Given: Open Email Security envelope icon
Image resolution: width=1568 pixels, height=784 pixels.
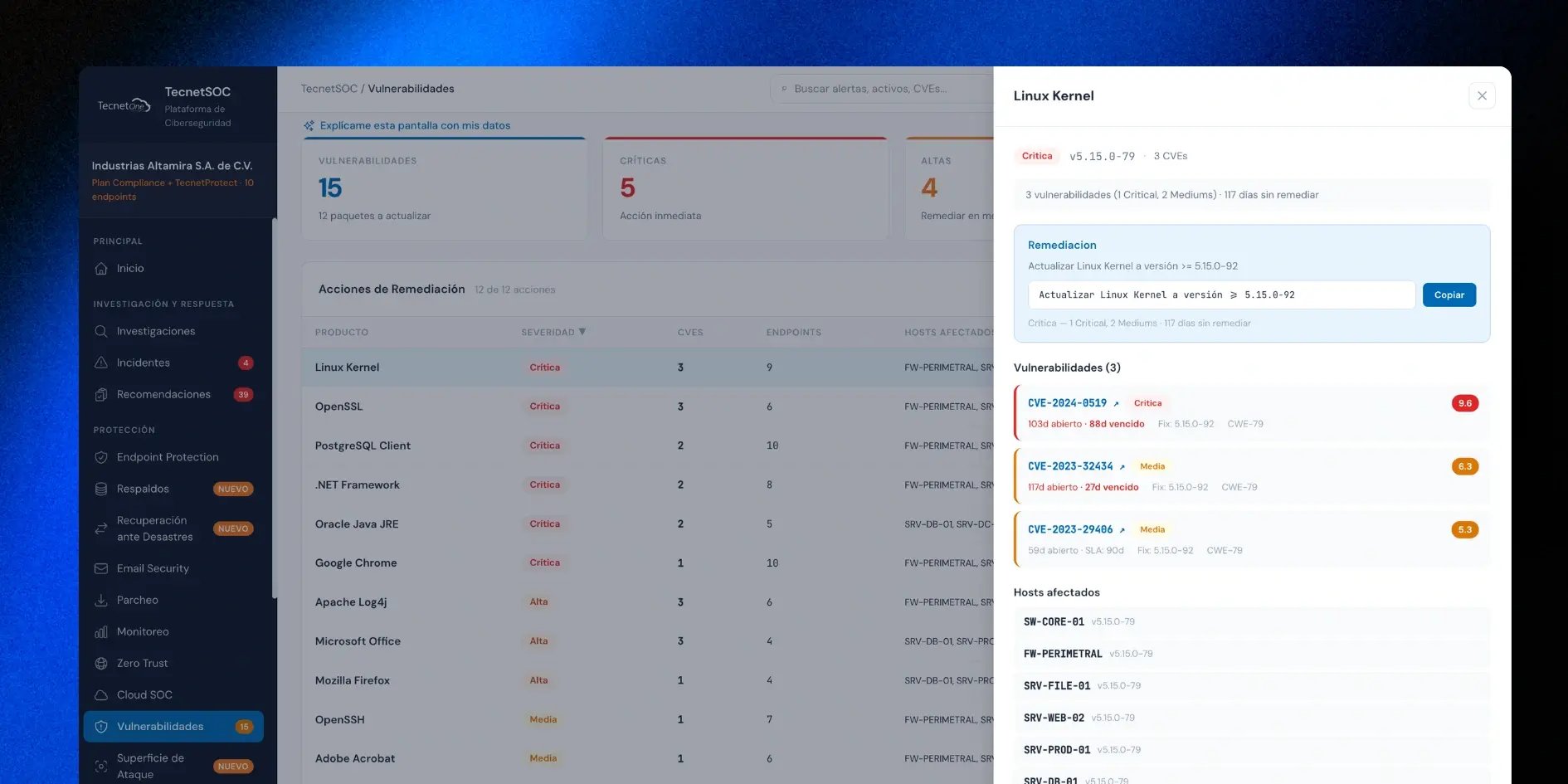Looking at the screenshot, I should click(101, 569).
